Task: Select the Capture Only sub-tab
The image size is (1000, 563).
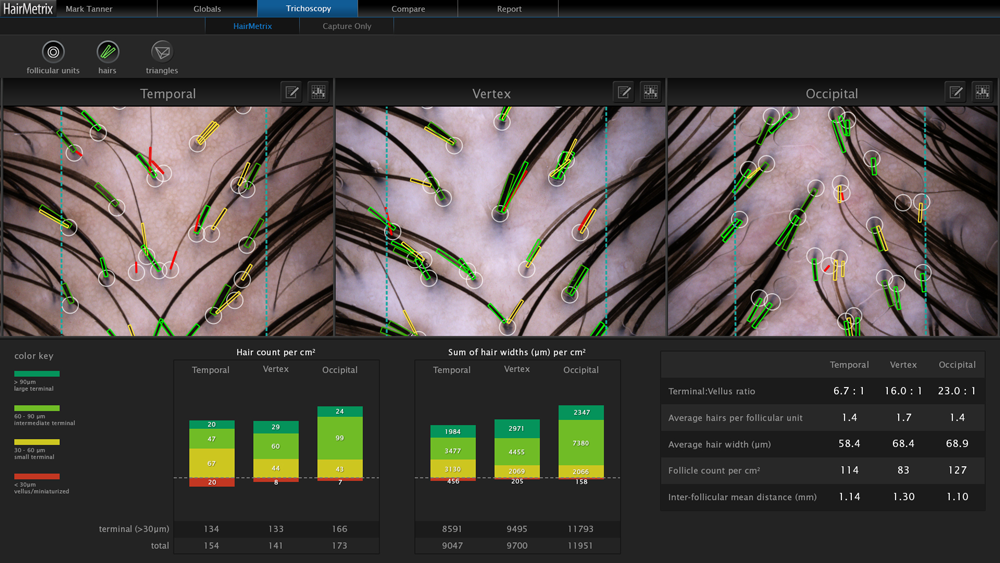Action: coord(347,26)
